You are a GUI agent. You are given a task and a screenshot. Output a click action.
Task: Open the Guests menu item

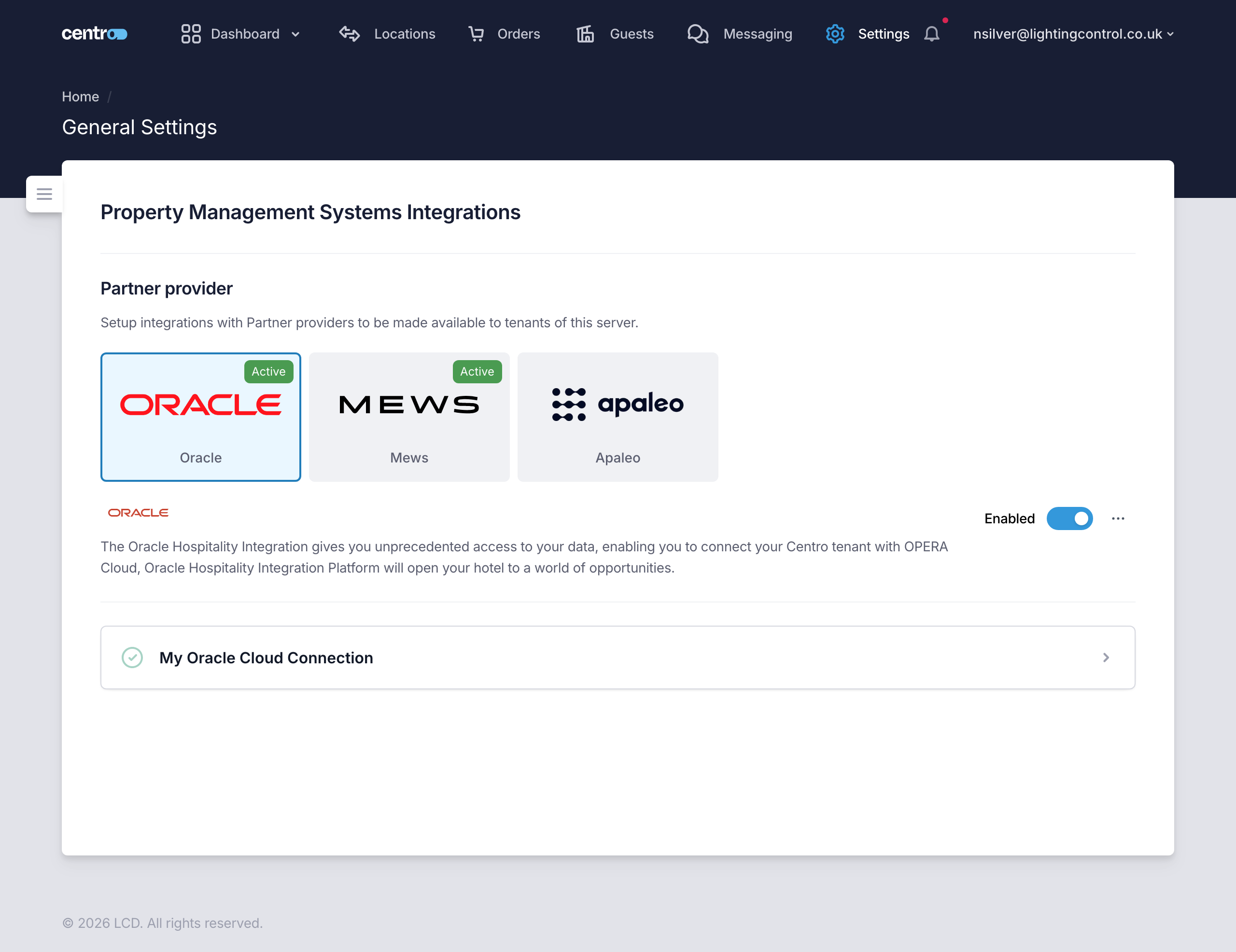click(x=632, y=34)
